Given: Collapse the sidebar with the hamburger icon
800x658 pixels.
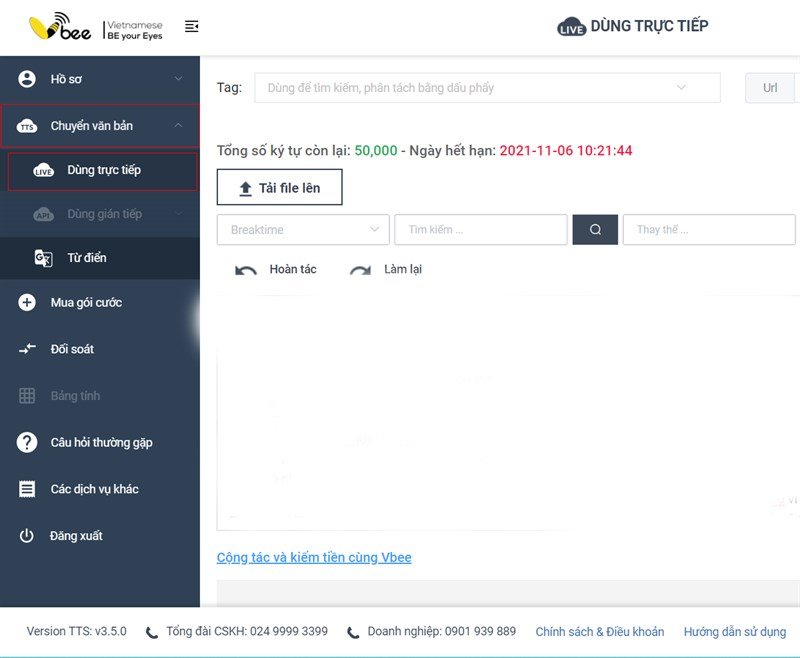Looking at the screenshot, I should point(191,26).
